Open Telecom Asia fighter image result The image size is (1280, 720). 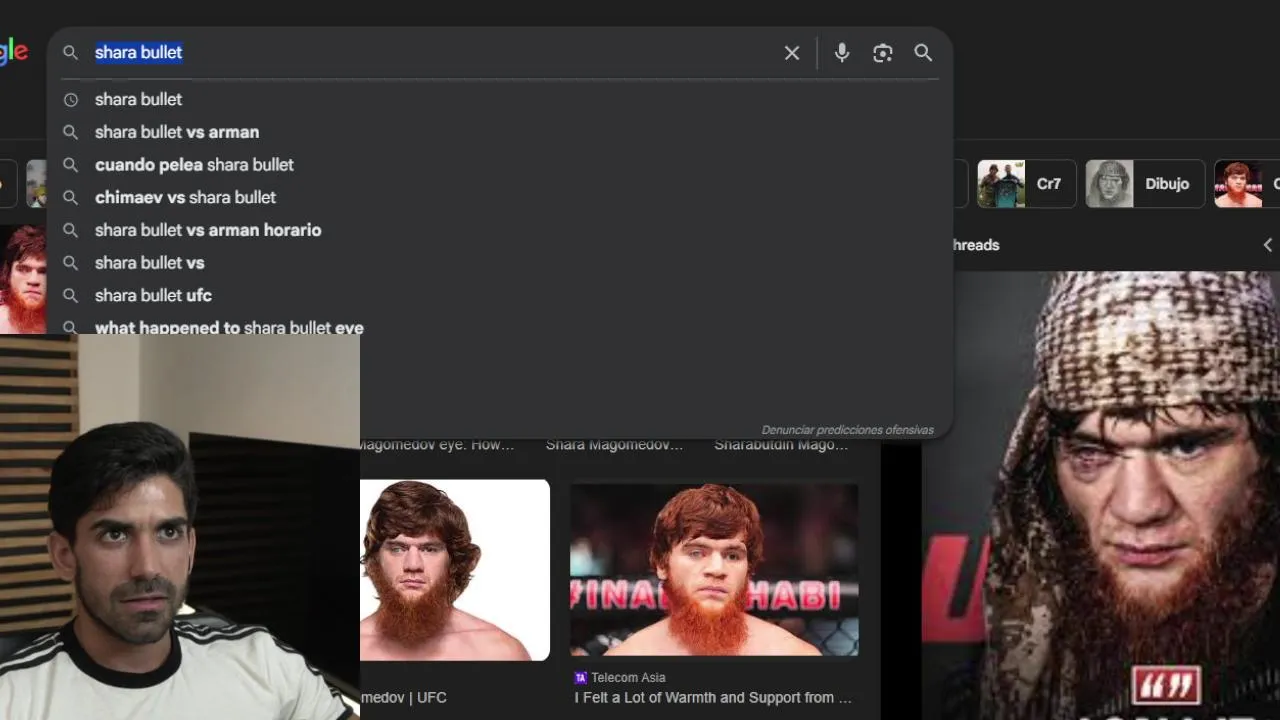[x=714, y=570]
